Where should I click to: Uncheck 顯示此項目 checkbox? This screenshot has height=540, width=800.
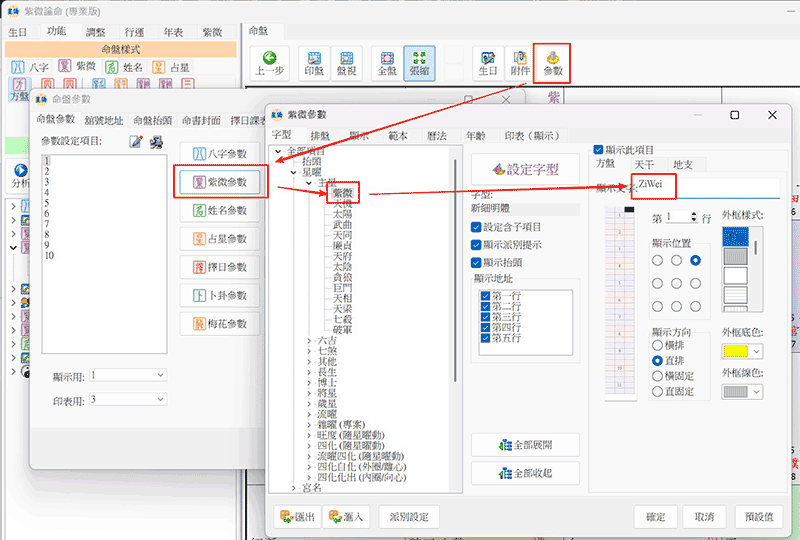[x=599, y=149]
